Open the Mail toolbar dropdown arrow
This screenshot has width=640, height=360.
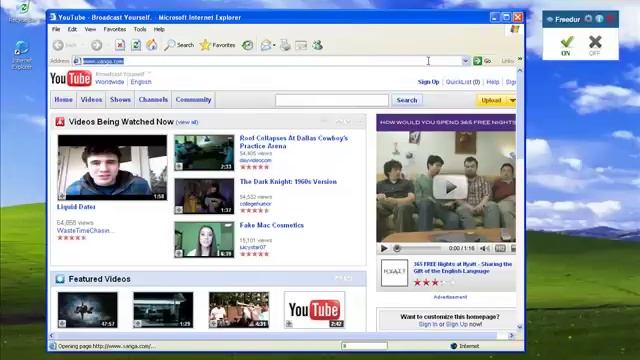click(274, 45)
